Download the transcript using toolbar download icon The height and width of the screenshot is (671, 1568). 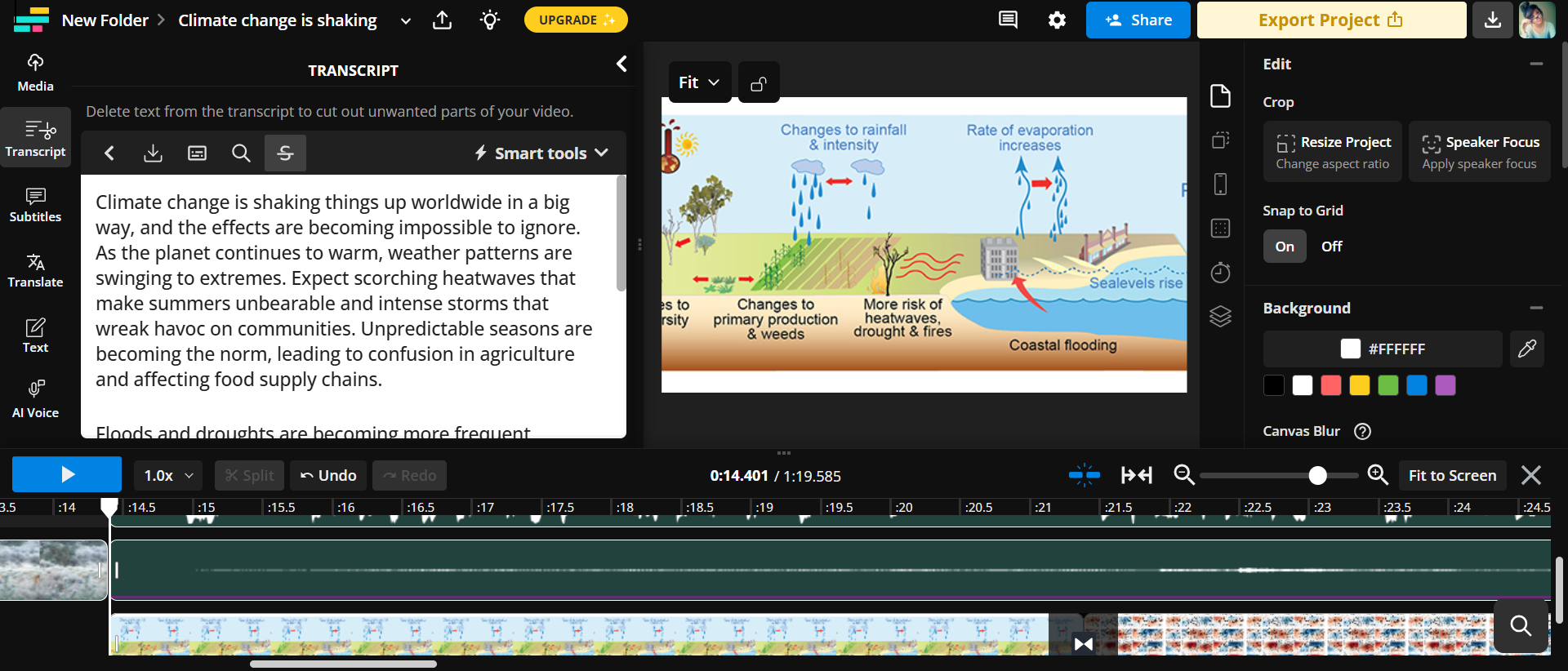[x=153, y=153]
